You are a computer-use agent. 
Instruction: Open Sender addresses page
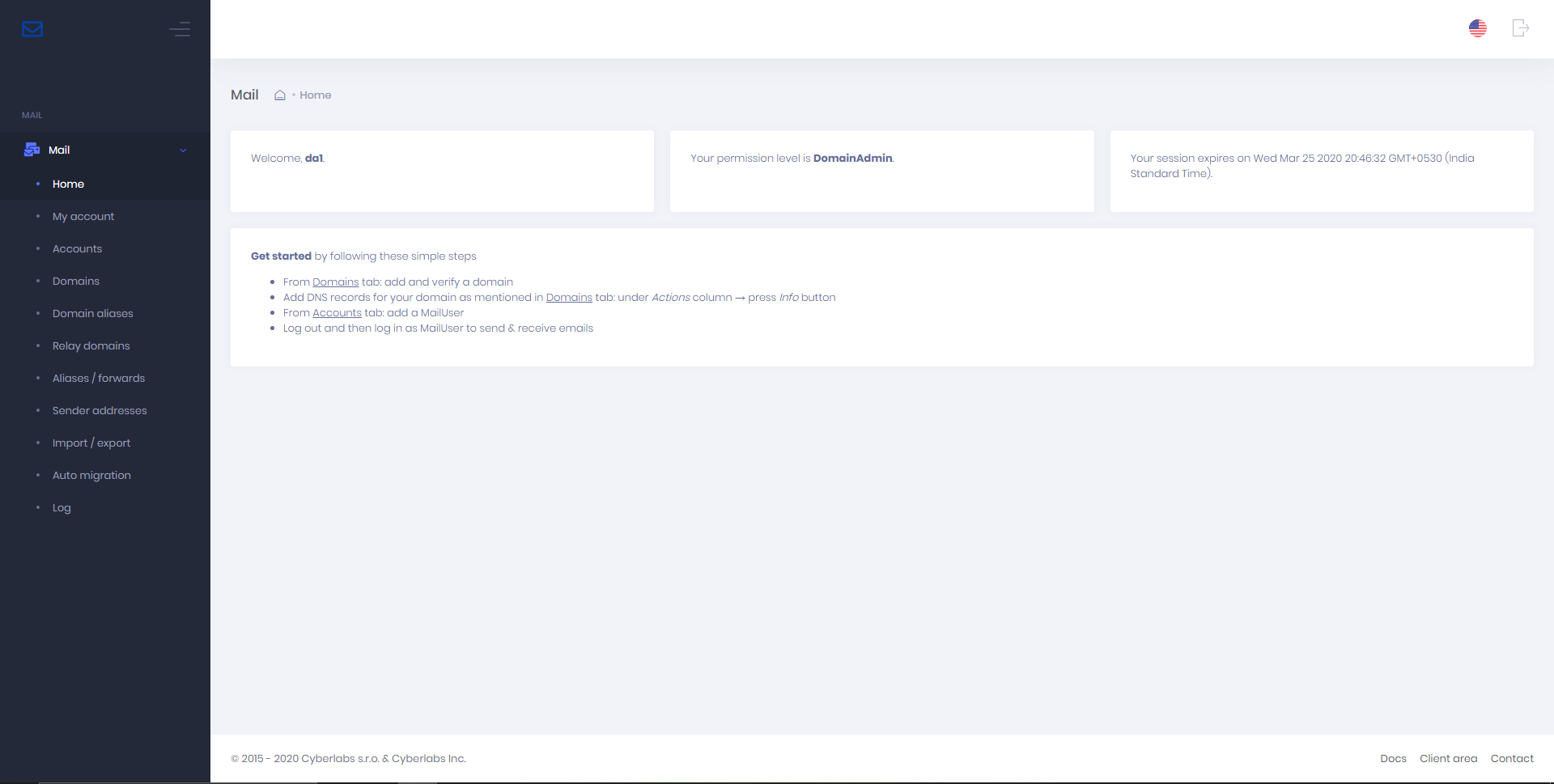[x=100, y=410]
